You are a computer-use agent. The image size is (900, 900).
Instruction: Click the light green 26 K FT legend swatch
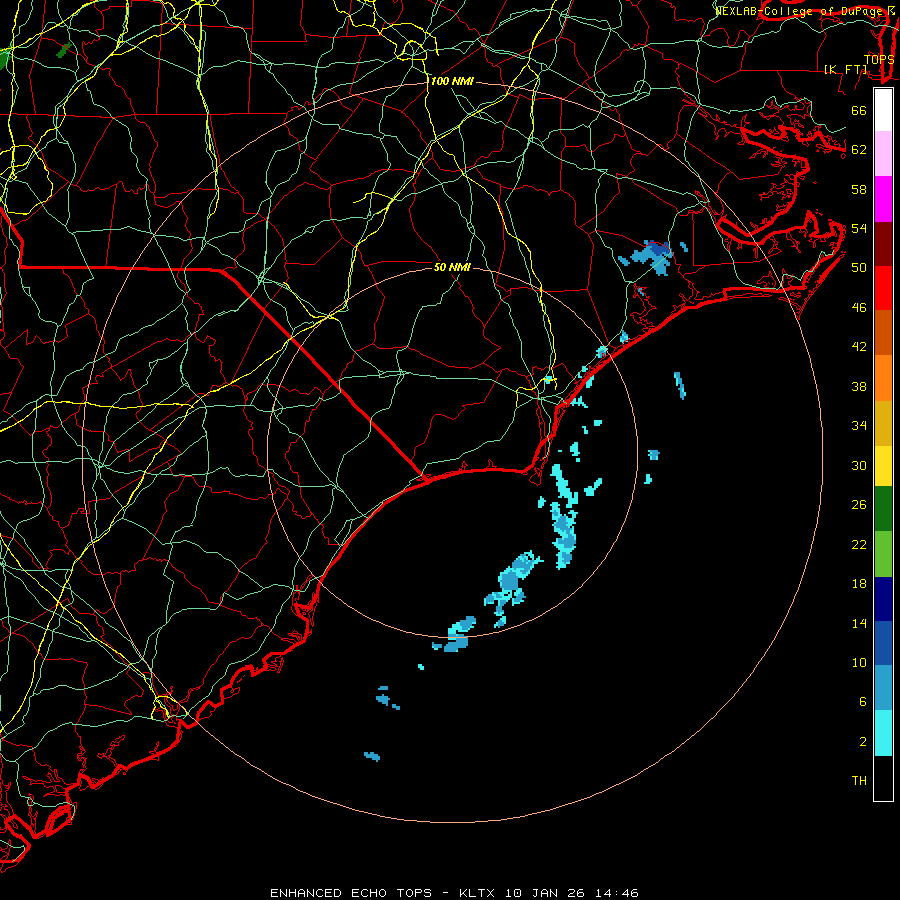pyautogui.click(x=883, y=554)
